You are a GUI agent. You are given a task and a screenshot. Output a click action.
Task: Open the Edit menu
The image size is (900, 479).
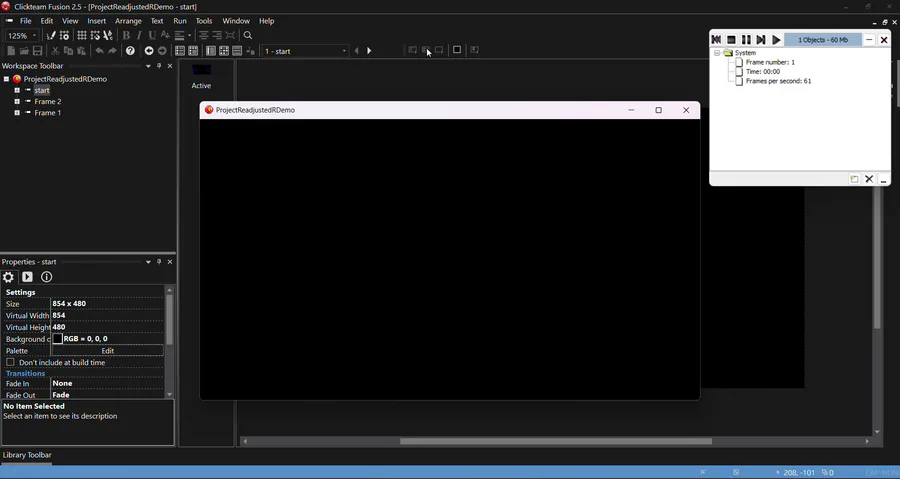[x=47, y=21]
